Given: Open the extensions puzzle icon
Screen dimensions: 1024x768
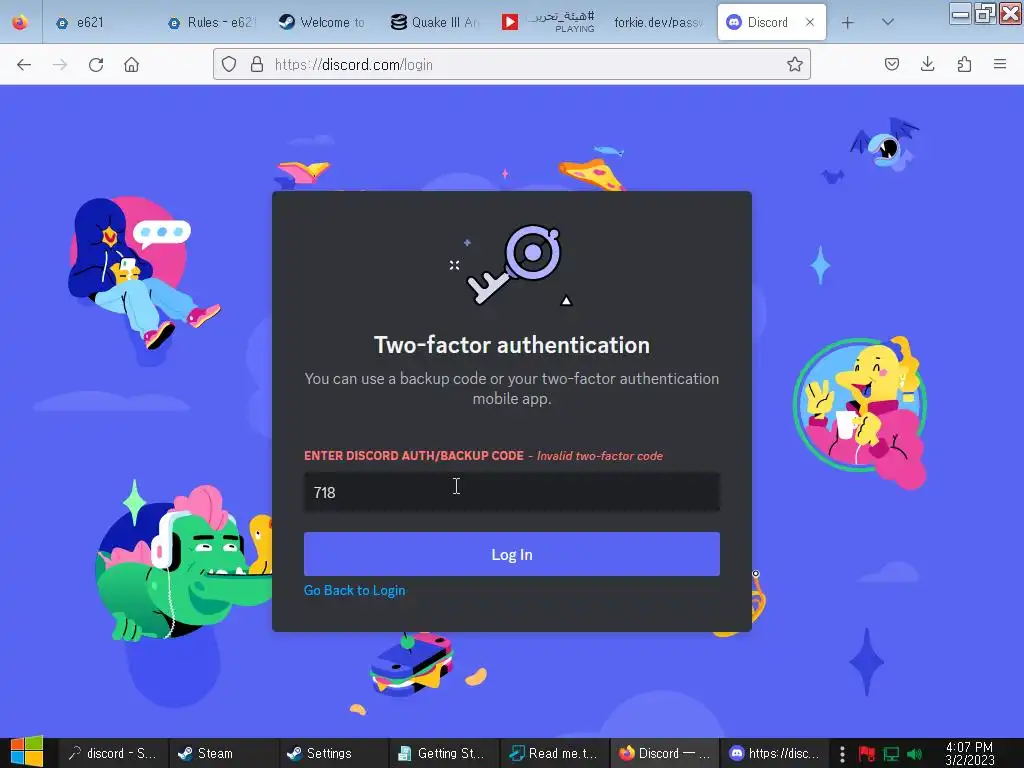Looking at the screenshot, I should click(x=964, y=64).
